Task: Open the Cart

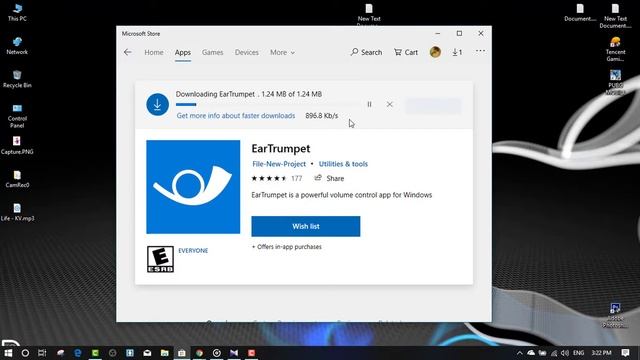Action: point(406,52)
